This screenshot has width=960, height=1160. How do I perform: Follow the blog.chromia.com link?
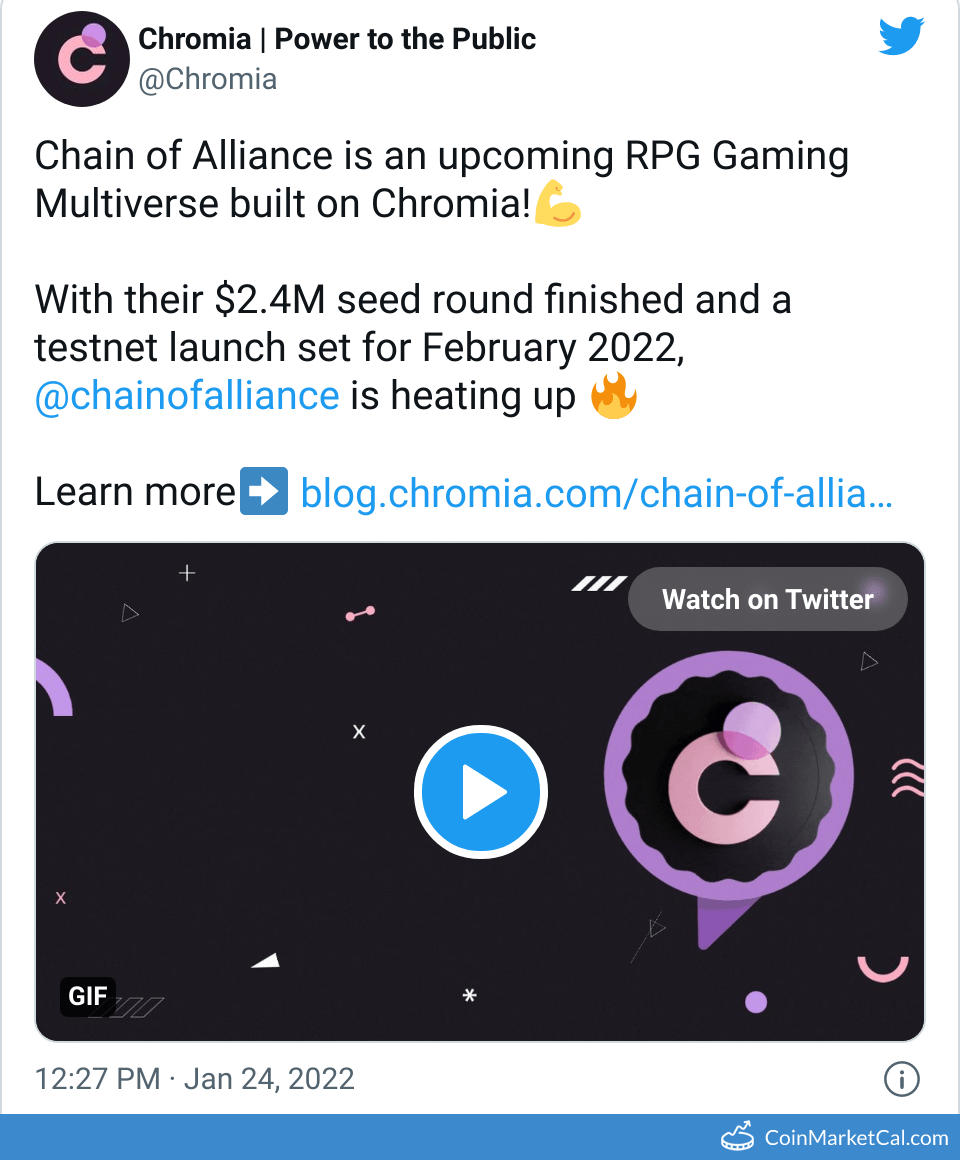[598, 491]
